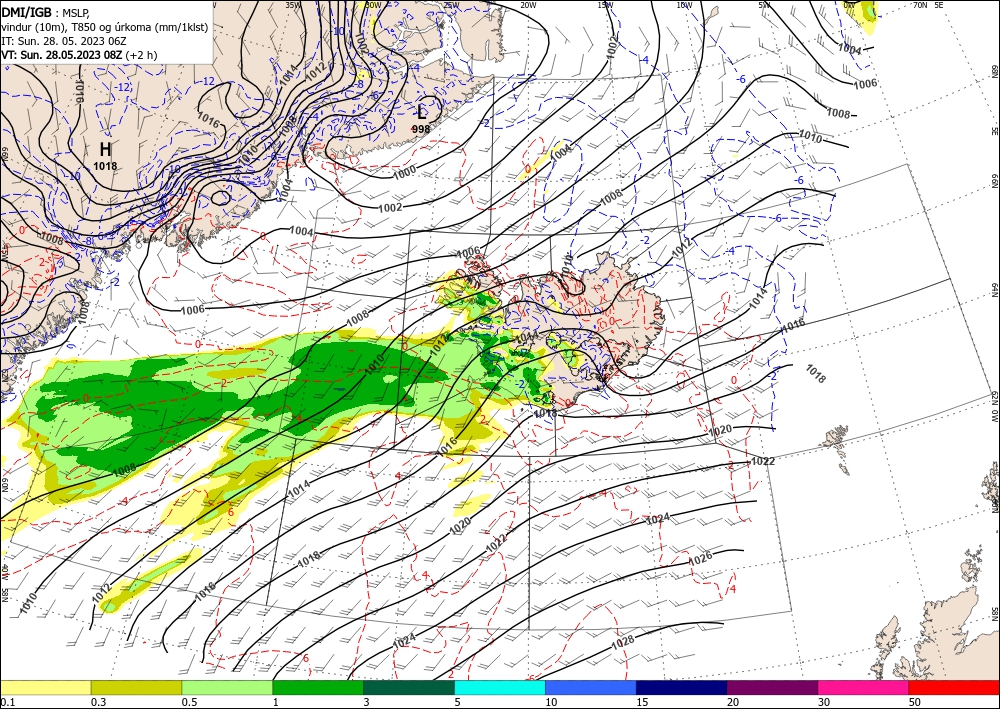Click the light yellow 0.1–0.3 legend swatch

45,688
